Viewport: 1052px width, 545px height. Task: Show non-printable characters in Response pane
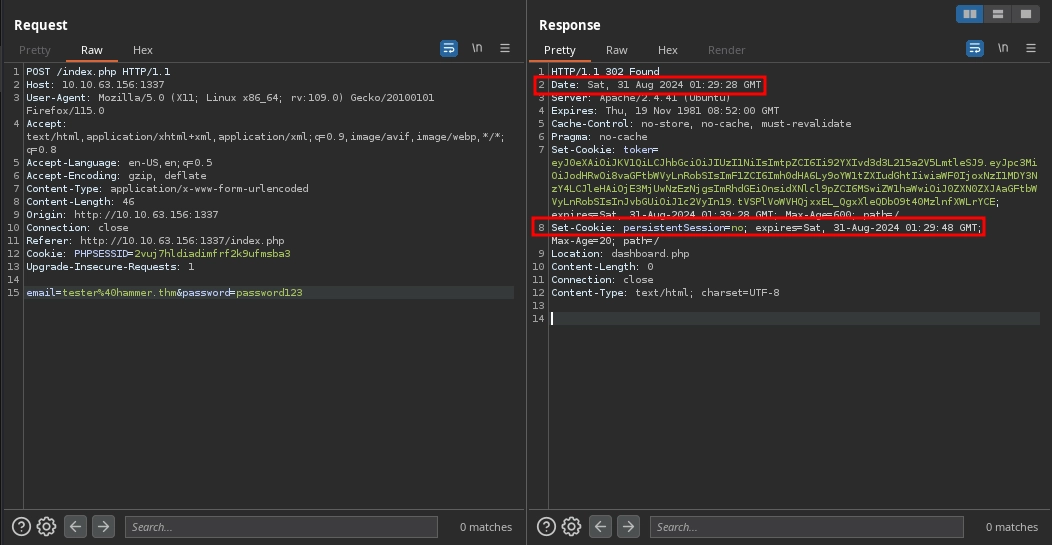point(1002,48)
